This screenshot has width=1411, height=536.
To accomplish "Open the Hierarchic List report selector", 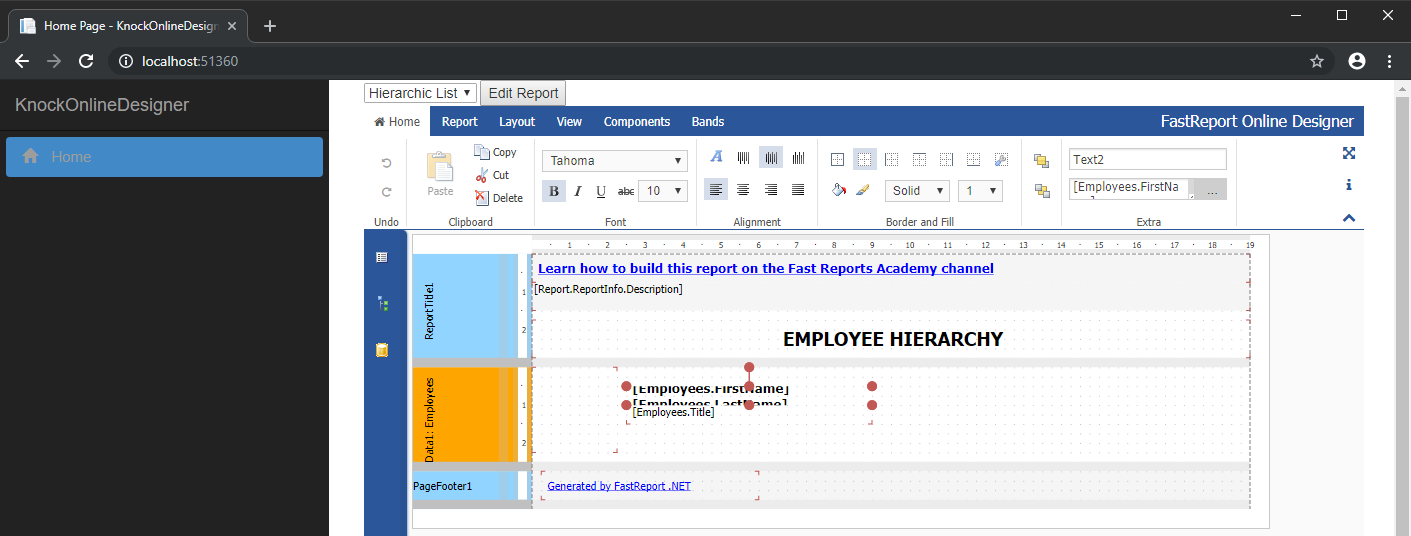I will coord(420,93).
